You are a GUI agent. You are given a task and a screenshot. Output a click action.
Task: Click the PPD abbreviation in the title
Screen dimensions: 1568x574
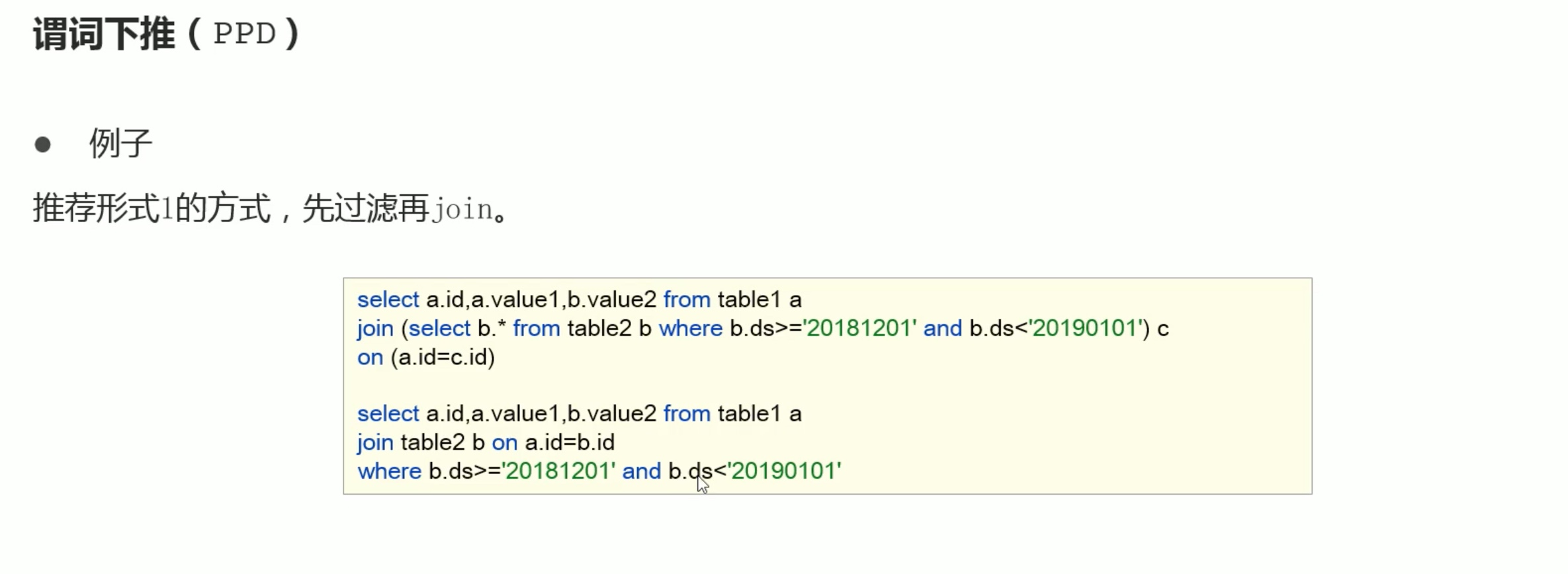click(x=245, y=34)
